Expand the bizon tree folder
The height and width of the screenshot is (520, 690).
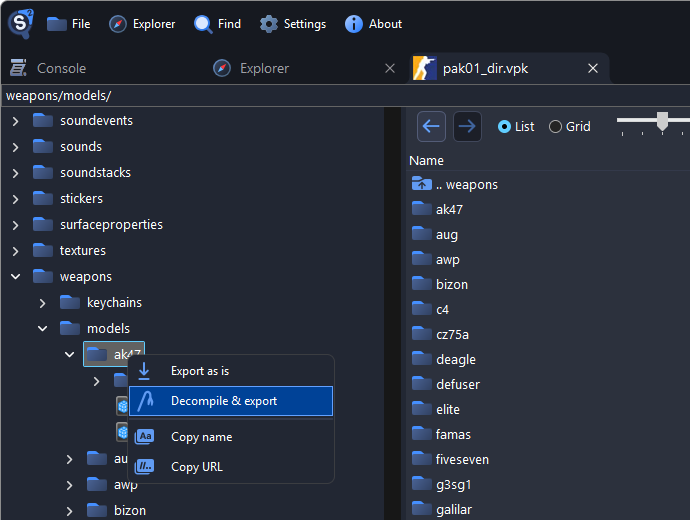pyautogui.click(x=70, y=511)
